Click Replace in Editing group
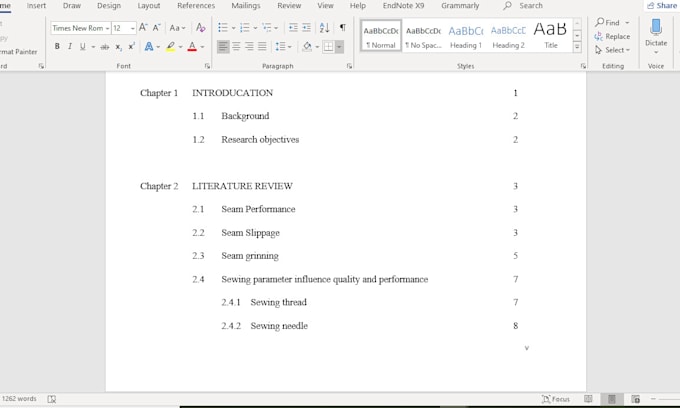 point(612,36)
